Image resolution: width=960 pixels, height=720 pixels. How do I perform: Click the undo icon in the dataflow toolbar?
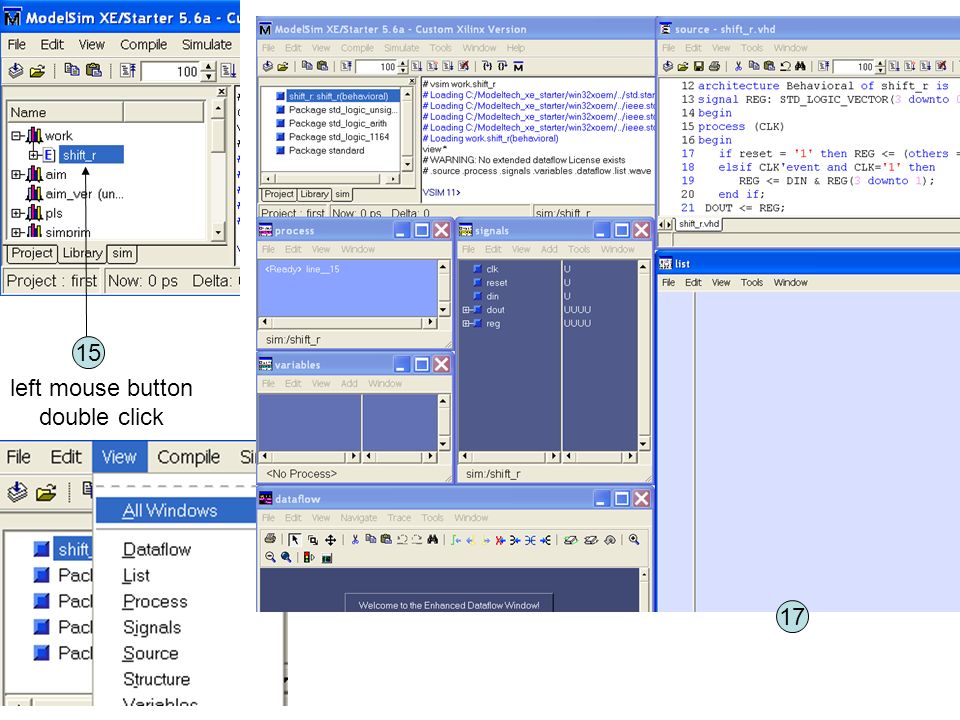tap(402, 539)
